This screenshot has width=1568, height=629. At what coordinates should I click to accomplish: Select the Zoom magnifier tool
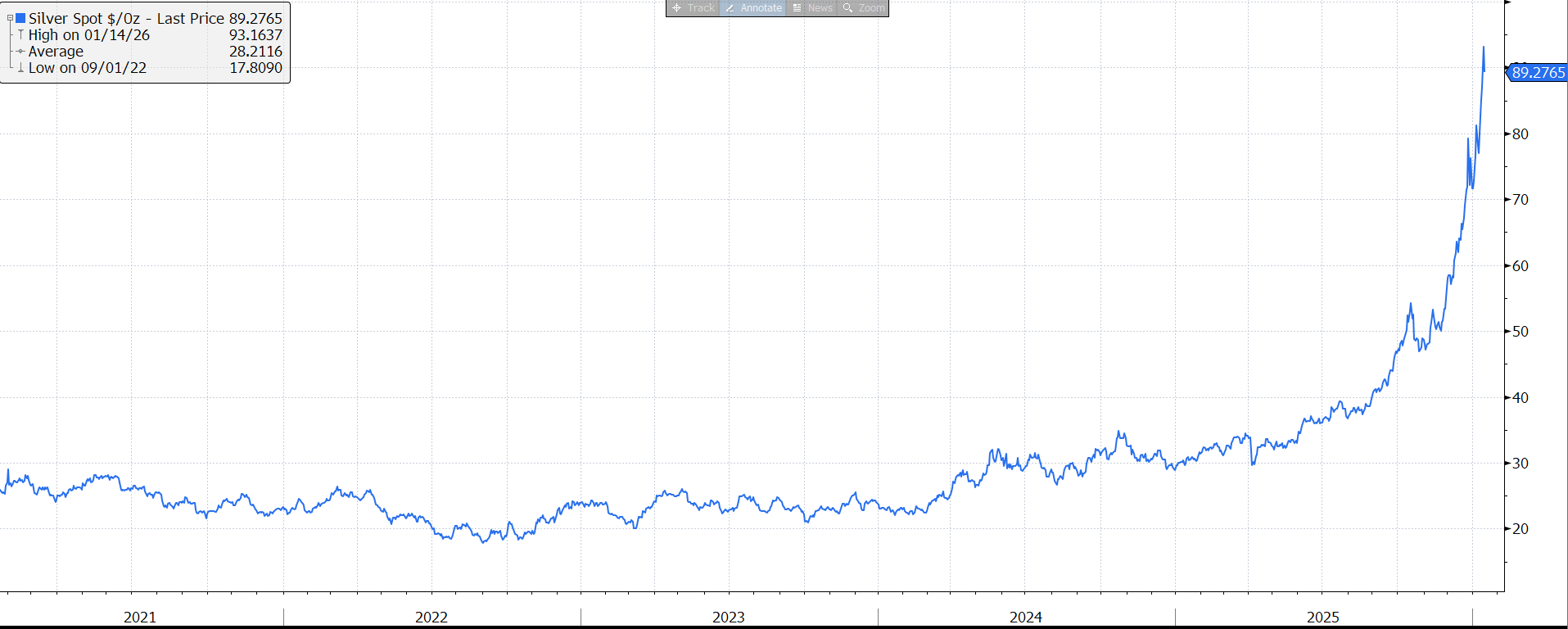864,8
